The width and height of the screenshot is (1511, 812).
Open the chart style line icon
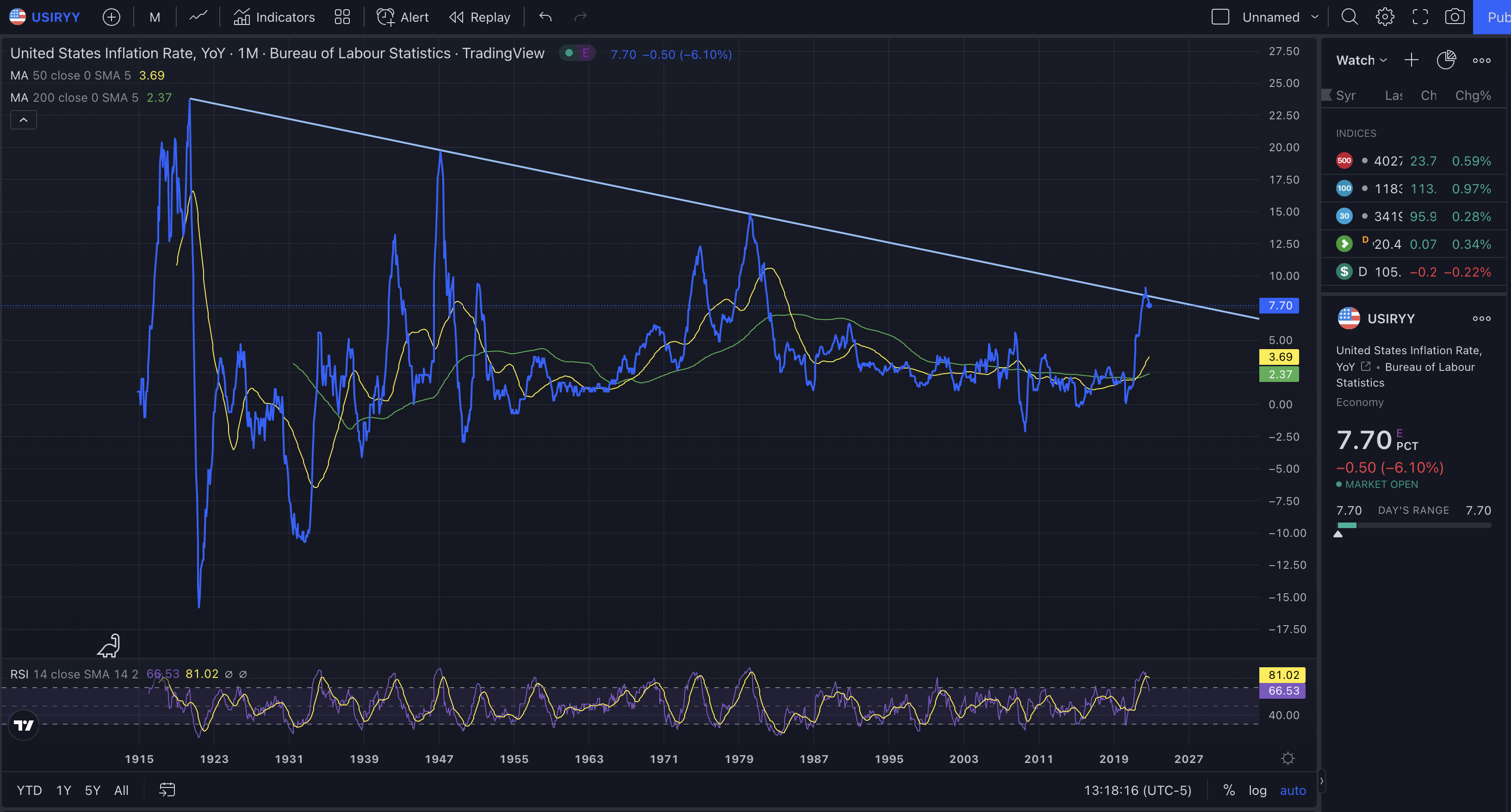point(198,17)
